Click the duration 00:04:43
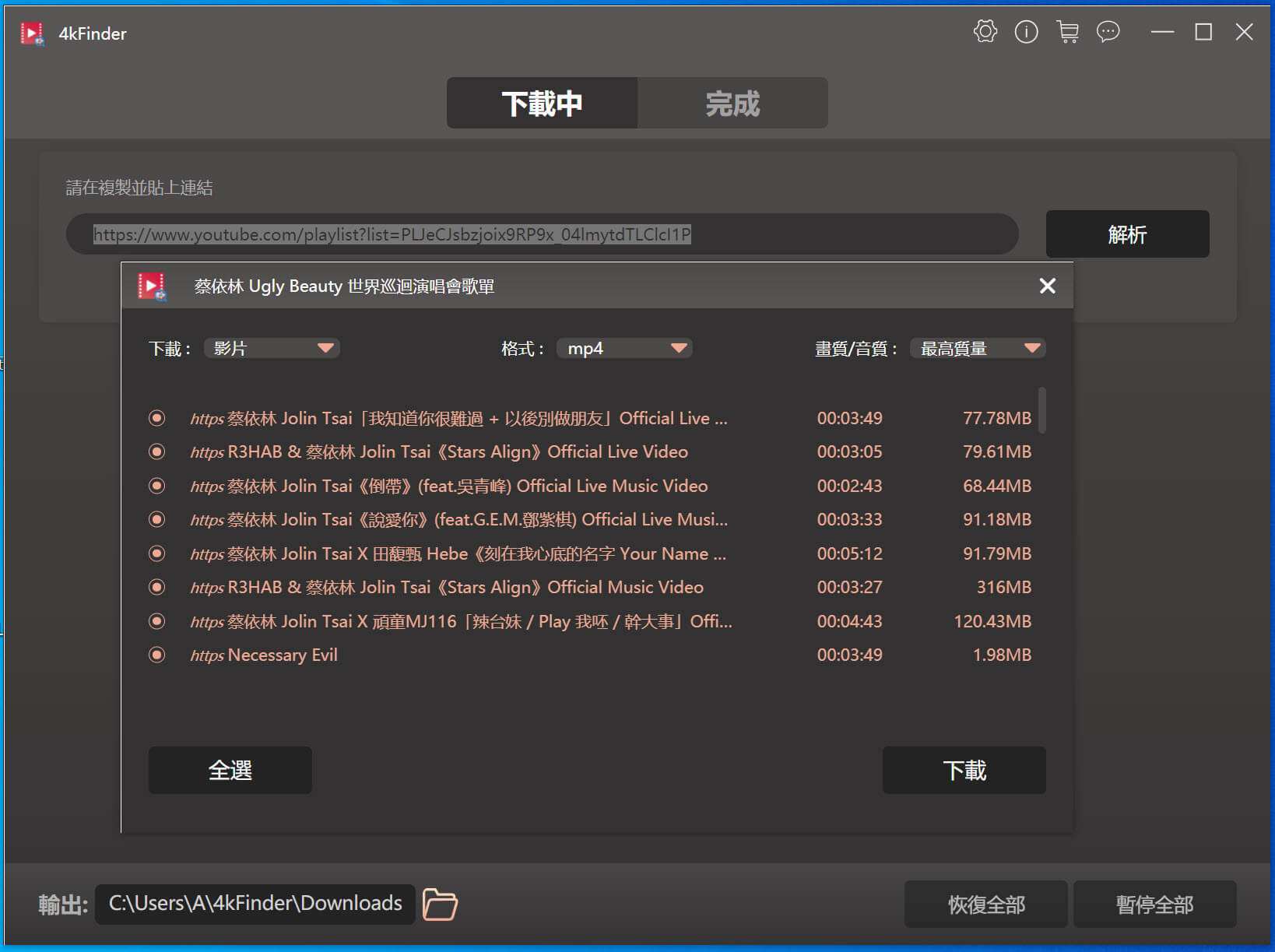This screenshot has height=952, width=1275. click(849, 621)
